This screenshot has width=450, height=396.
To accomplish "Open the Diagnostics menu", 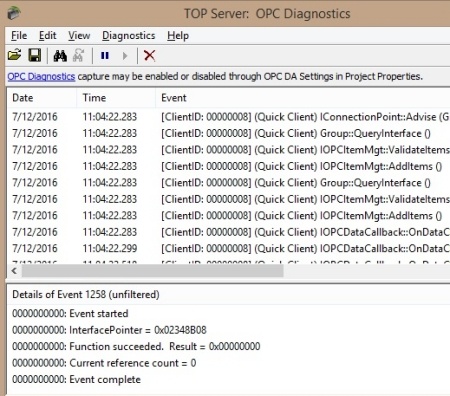I will click(x=129, y=35).
